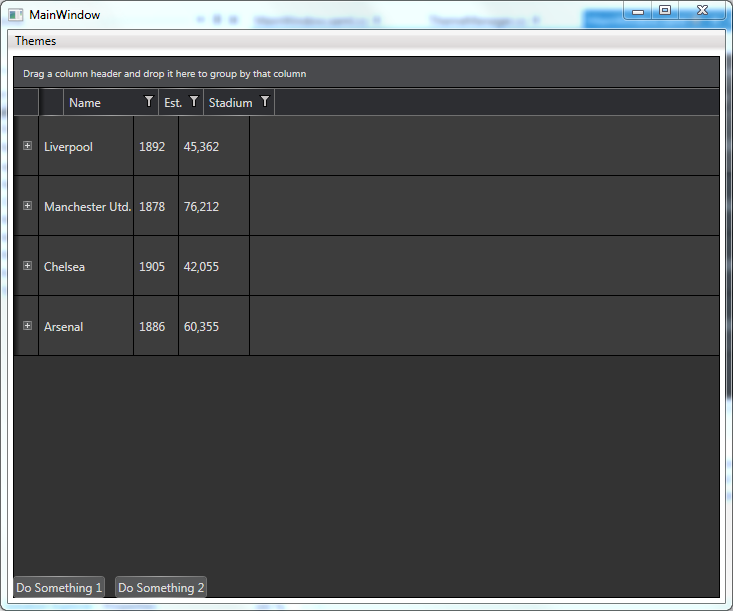Open the Est. column filter funnel
This screenshot has height=611, width=733.
tap(194, 101)
